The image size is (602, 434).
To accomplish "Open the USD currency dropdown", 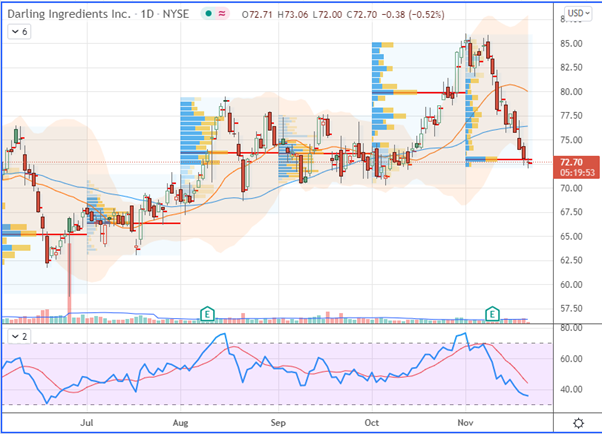I will point(578,13).
